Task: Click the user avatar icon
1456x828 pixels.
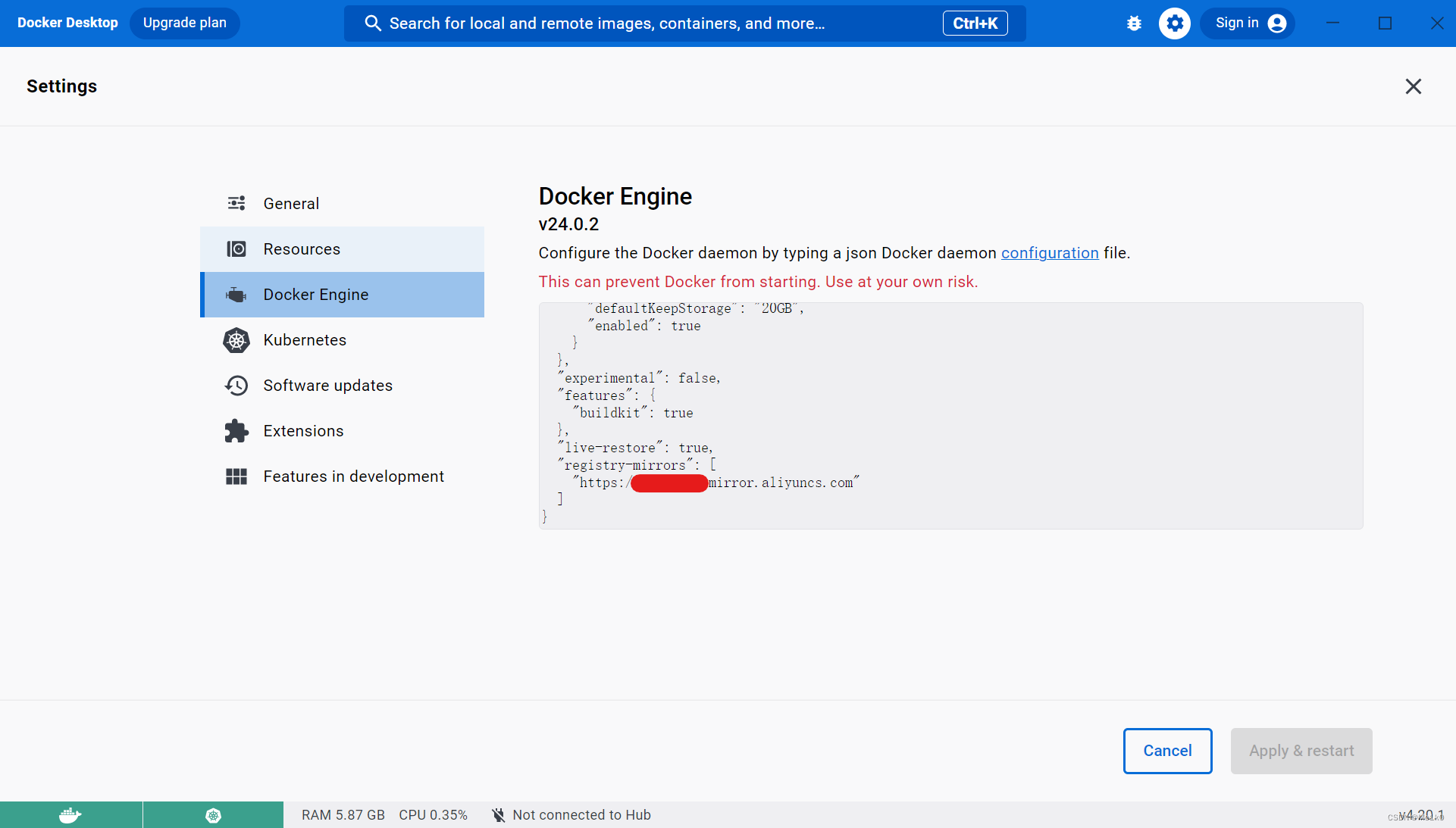Action: 1277,23
